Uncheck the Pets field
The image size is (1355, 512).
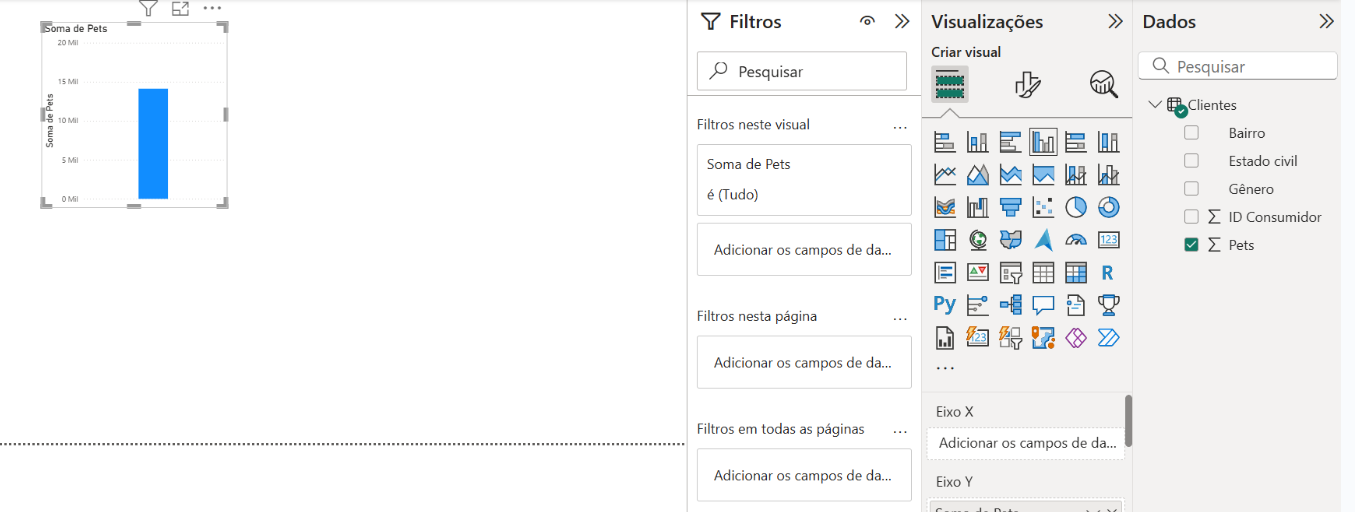(1191, 245)
